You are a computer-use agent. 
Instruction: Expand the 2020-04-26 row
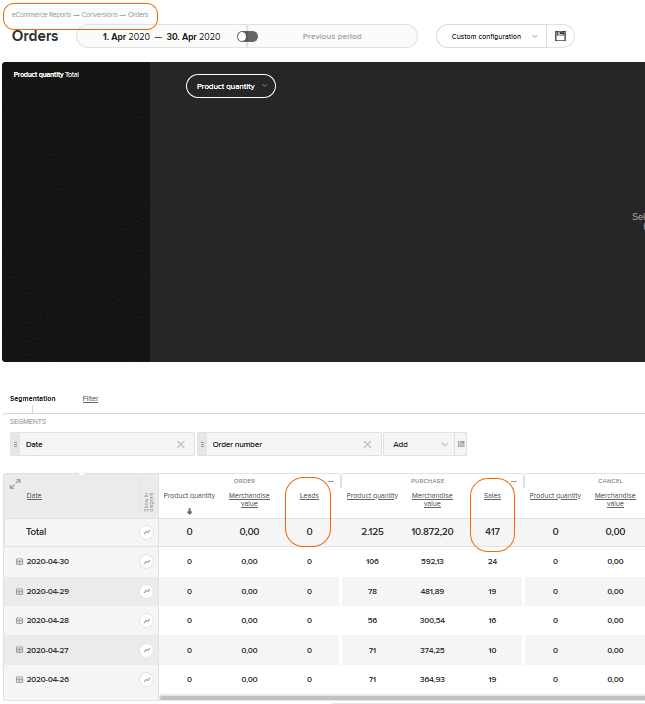pyautogui.click(x=19, y=680)
